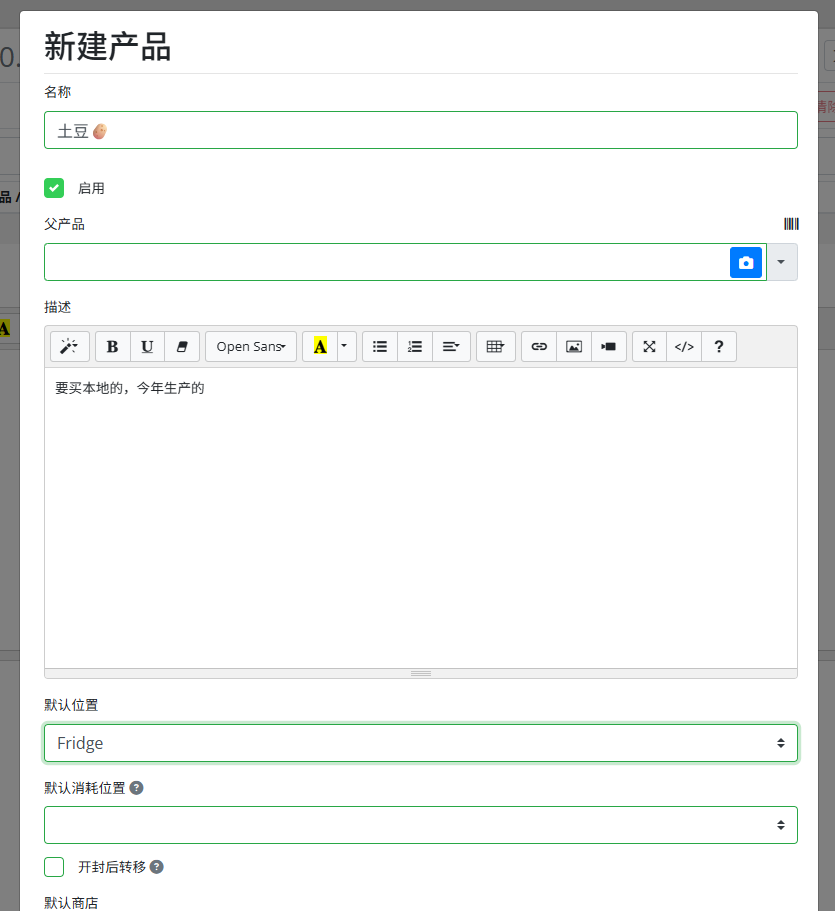Open the 默认位置 Fridge dropdown
835x911 pixels.
pyautogui.click(x=421, y=743)
